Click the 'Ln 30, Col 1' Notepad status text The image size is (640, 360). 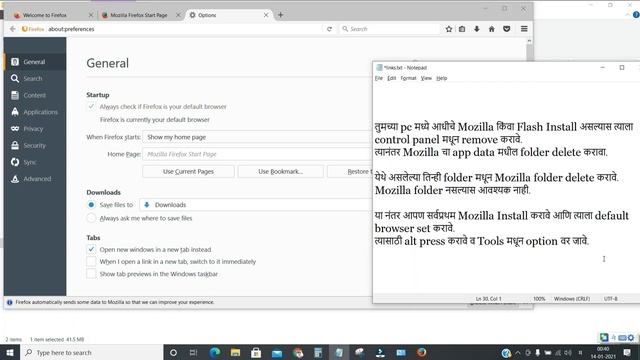tap(489, 299)
